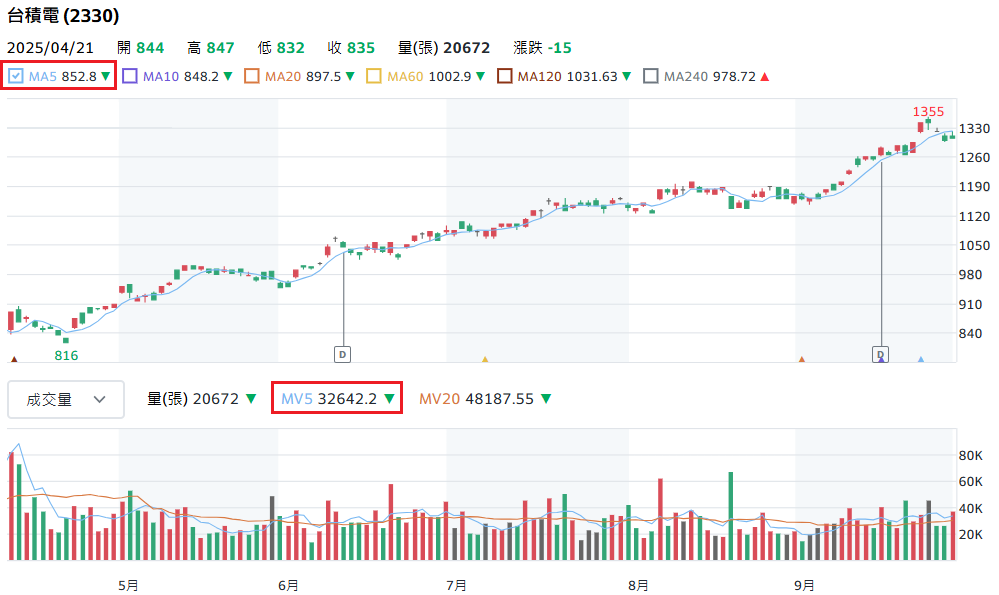Uncheck the MA5 moving average checkbox

[16, 76]
